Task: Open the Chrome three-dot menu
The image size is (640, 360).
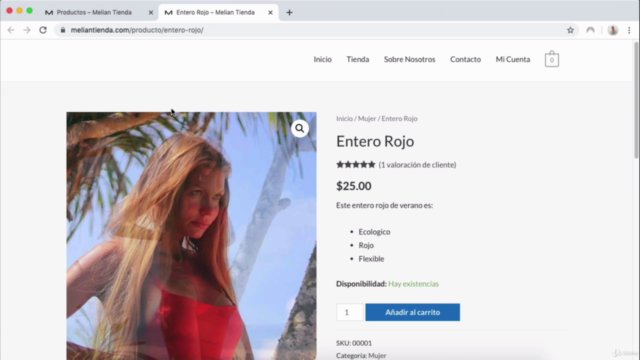Action: pyautogui.click(x=629, y=30)
